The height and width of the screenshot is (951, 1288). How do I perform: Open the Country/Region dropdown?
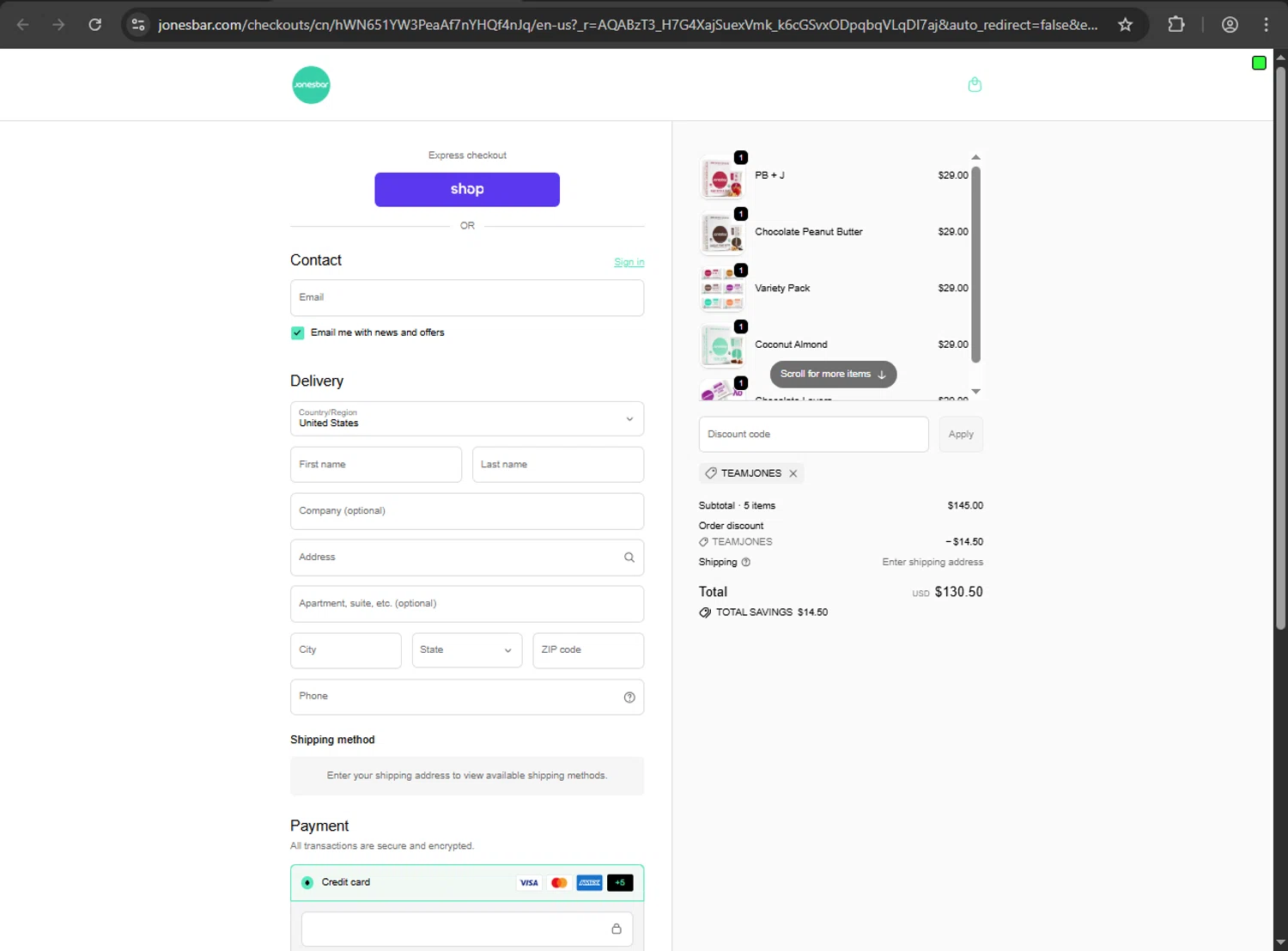(466, 419)
